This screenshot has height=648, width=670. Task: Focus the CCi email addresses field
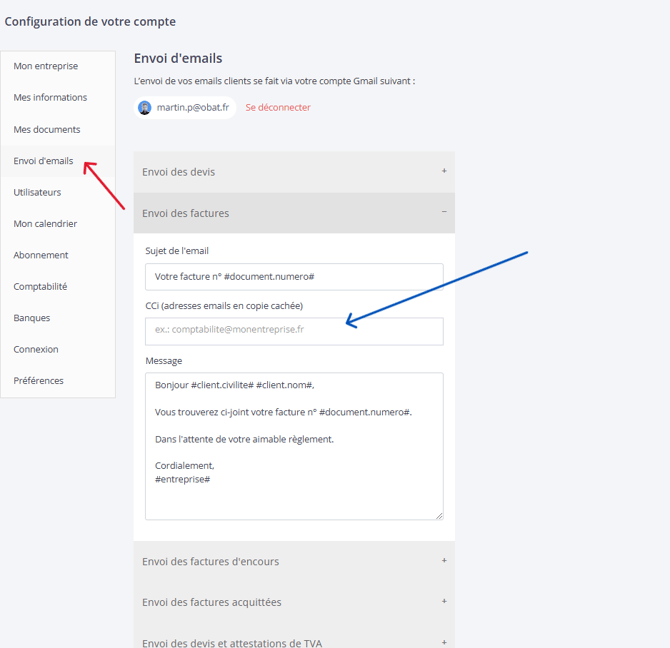click(294, 331)
